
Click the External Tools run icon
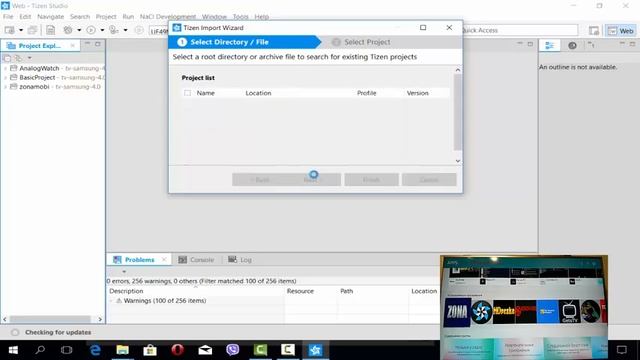coord(114,30)
